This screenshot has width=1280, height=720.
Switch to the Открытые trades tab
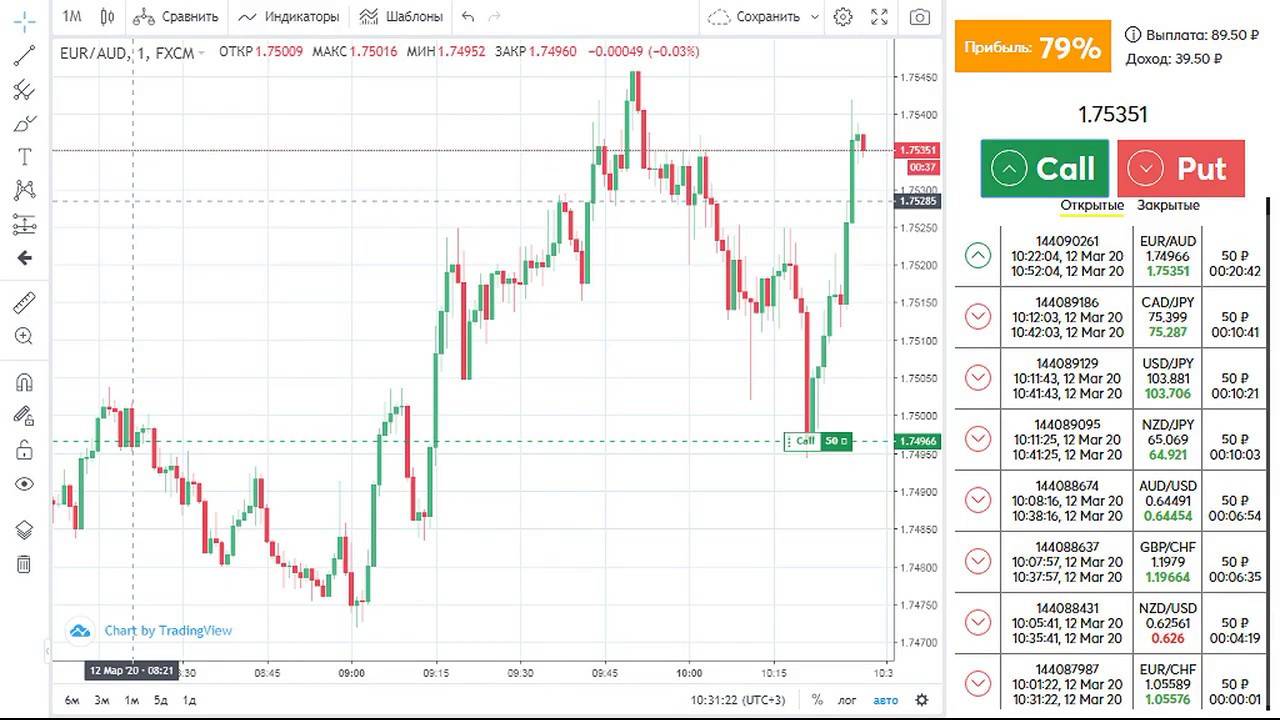pos(1092,205)
